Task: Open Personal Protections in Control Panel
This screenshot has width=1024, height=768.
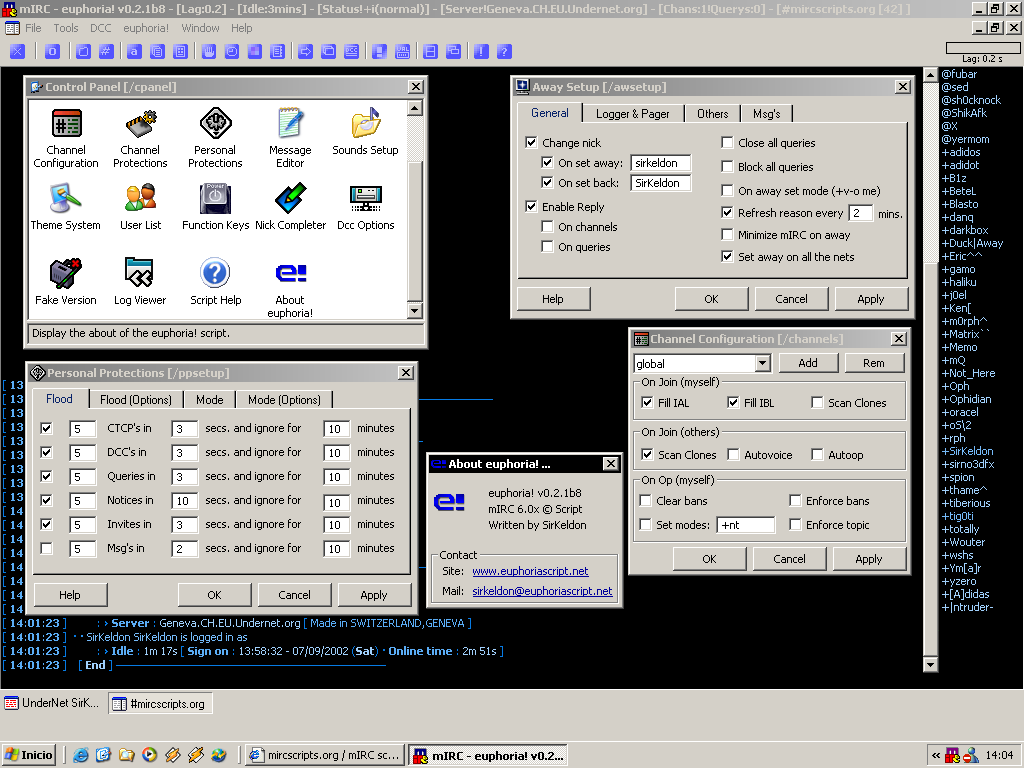Action: (x=215, y=138)
